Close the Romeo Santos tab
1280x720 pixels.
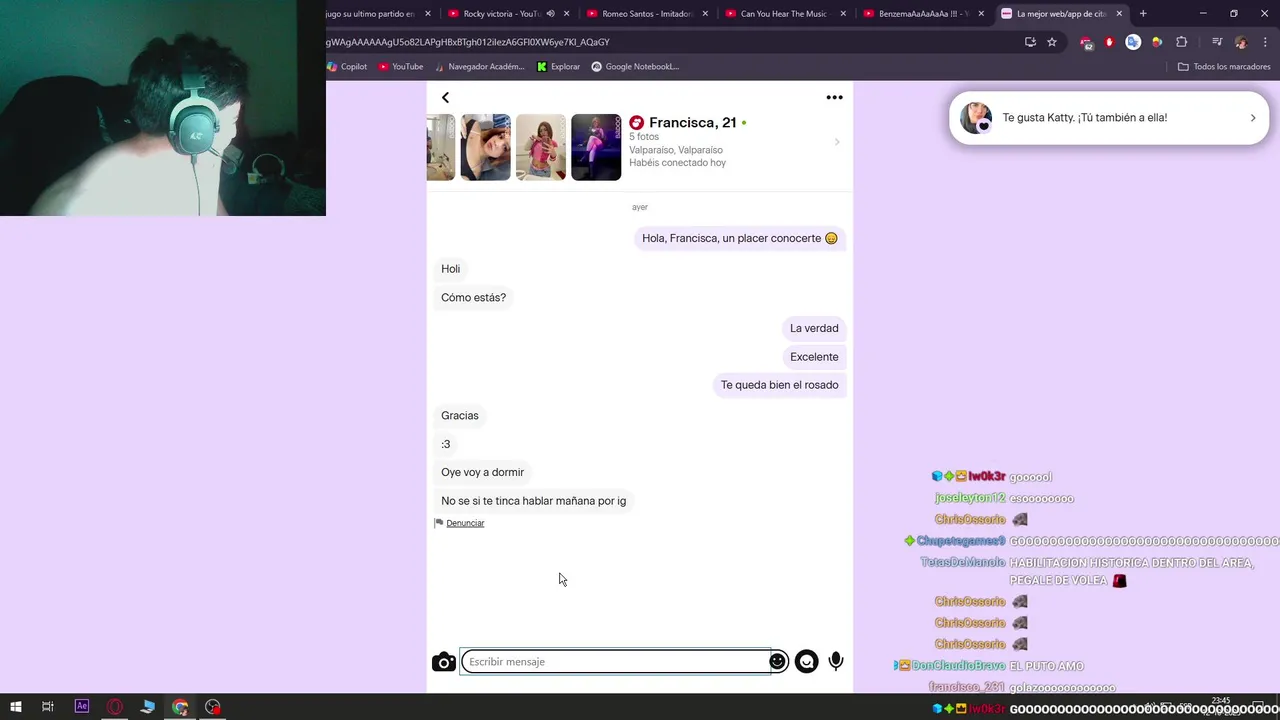tap(705, 14)
